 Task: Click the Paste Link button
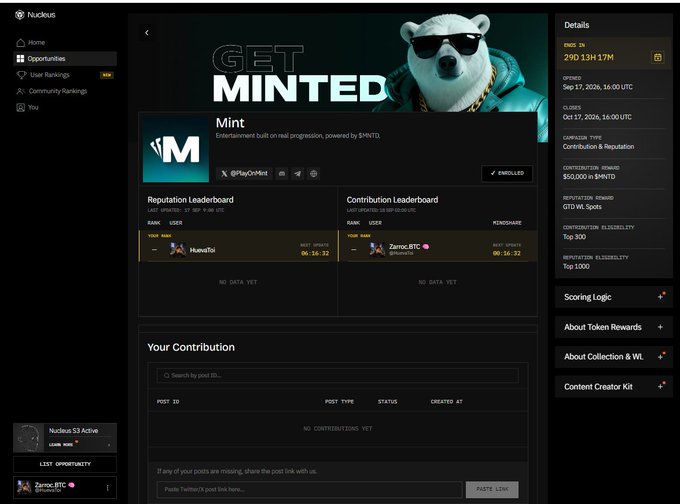(x=492, y=489)
